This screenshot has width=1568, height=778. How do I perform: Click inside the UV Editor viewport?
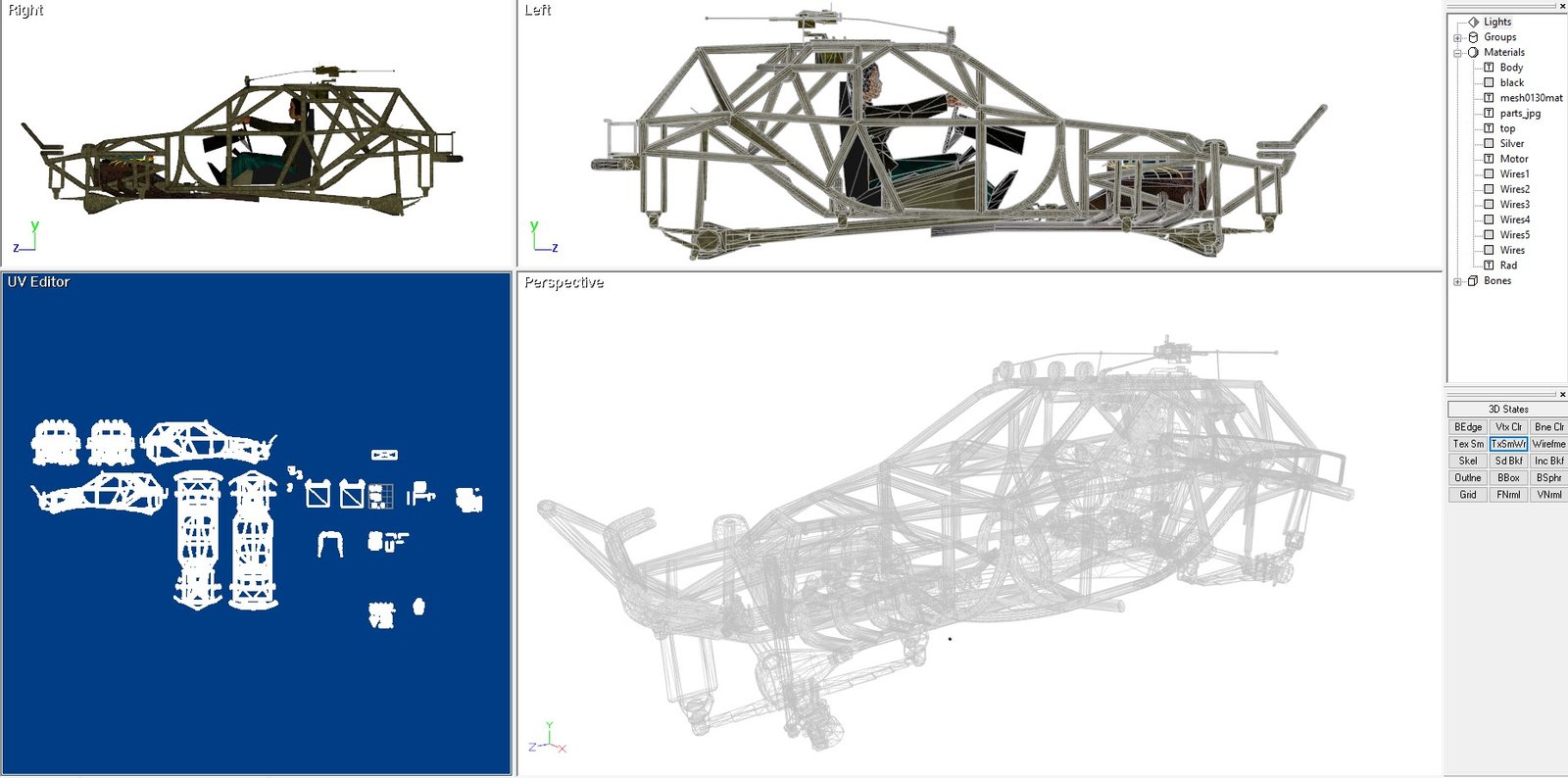click(x=257, y=523)
